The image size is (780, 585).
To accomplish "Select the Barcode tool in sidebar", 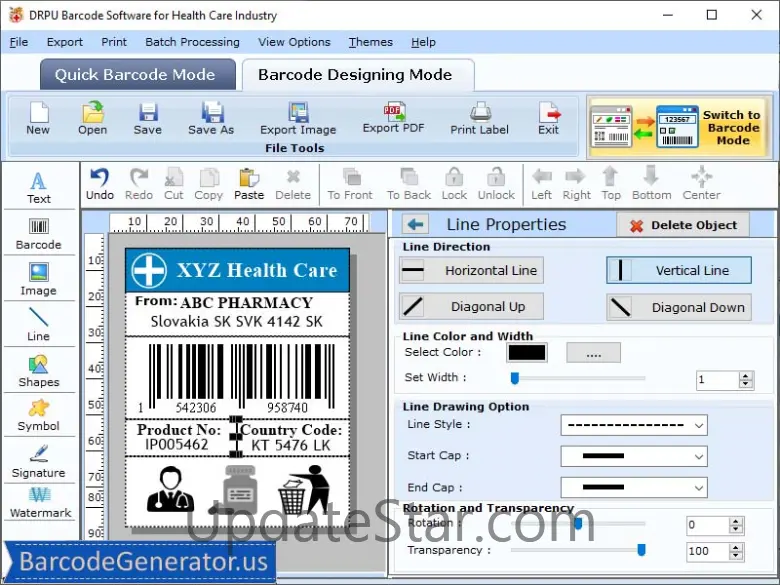I will point(39,234).
